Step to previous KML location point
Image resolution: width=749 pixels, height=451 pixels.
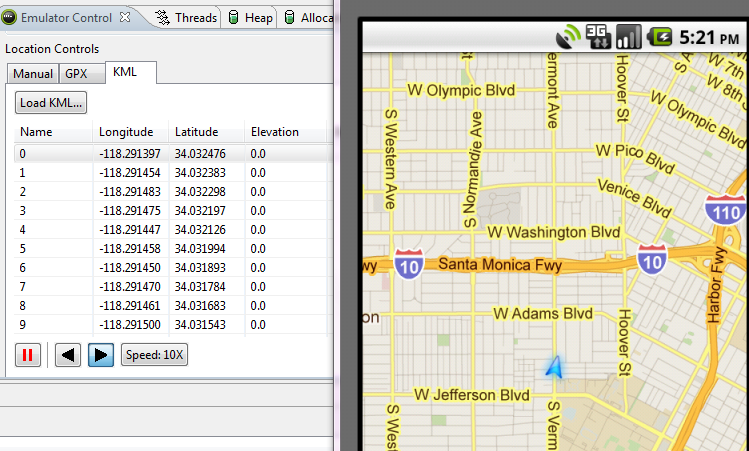67,355
